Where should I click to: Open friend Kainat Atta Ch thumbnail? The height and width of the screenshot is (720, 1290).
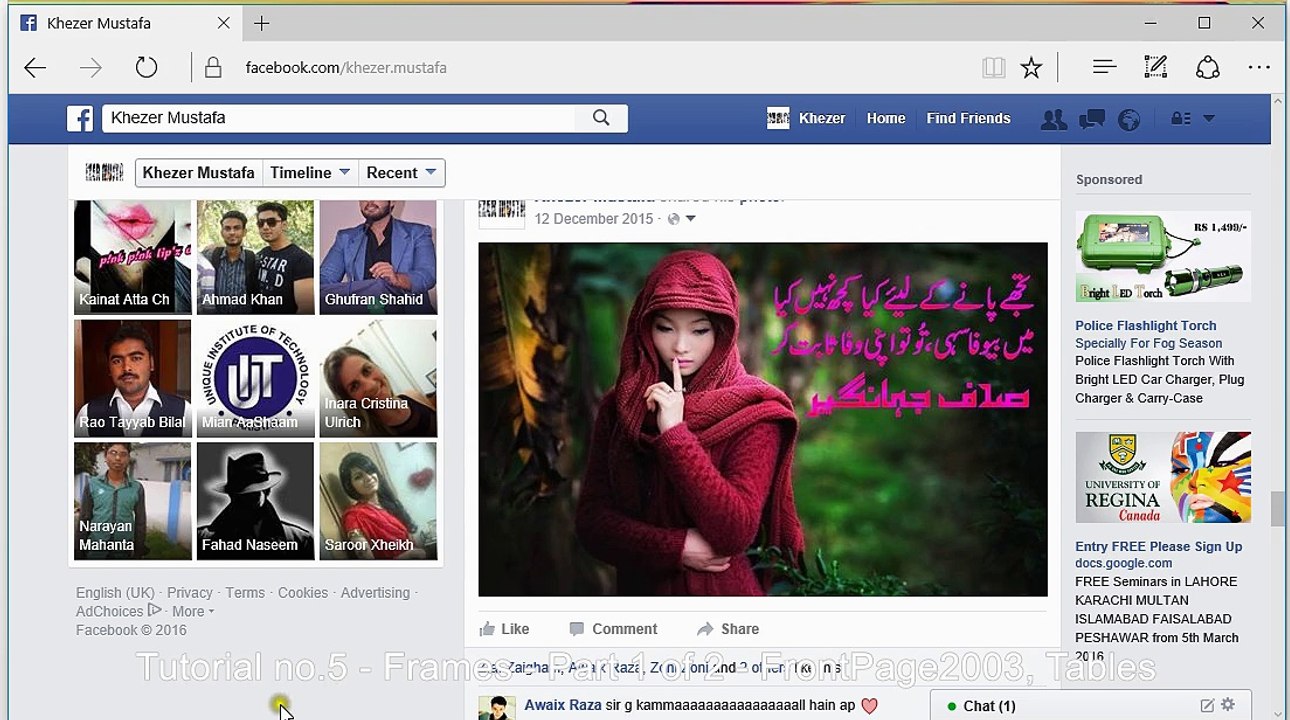pyautogui.click(x=132, y=257)
